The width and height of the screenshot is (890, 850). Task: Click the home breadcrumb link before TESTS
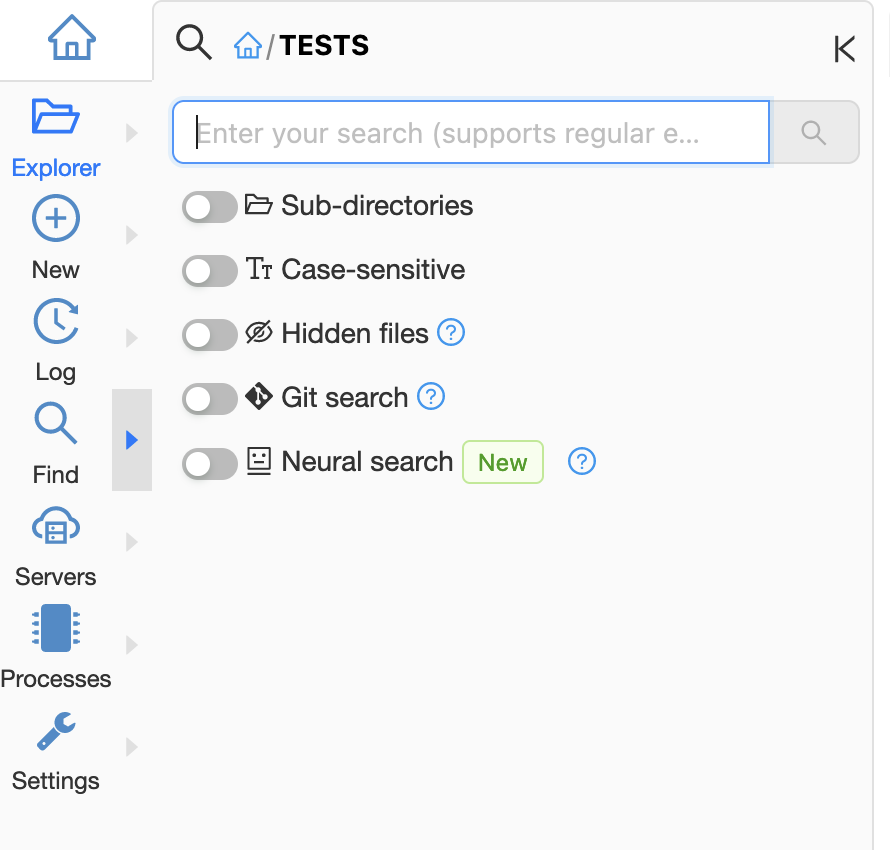click(x=248, y=45)
